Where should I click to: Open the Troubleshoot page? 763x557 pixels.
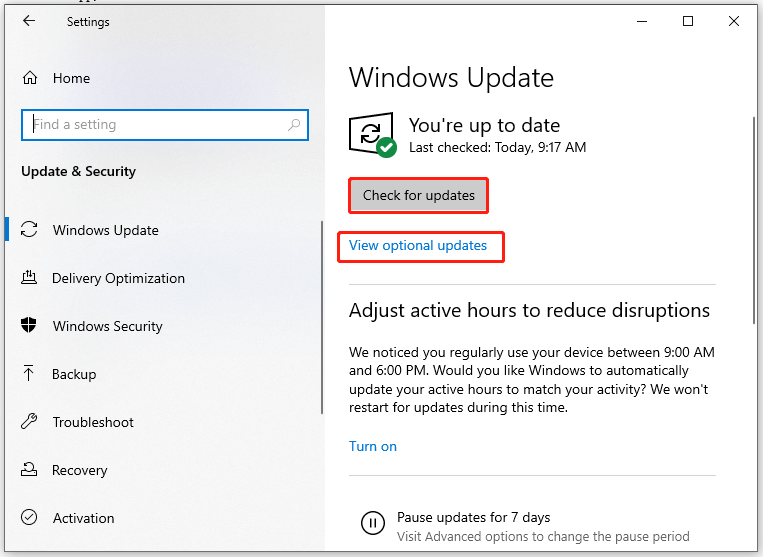pyautogui.click(x=93, y=422)
